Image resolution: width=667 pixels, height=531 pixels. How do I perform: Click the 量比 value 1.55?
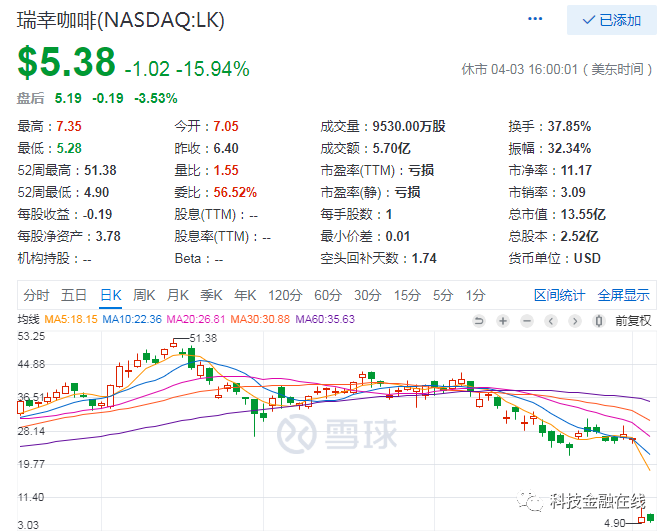coord(226,171)
